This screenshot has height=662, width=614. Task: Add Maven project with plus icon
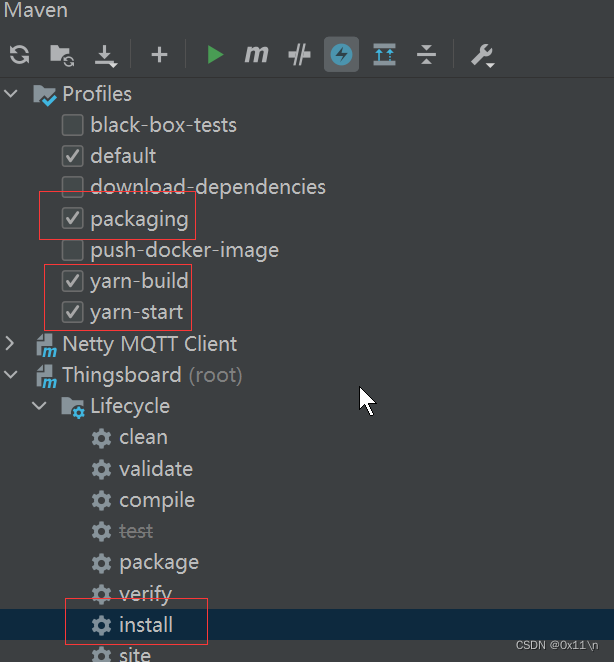(x=159, y=55)
